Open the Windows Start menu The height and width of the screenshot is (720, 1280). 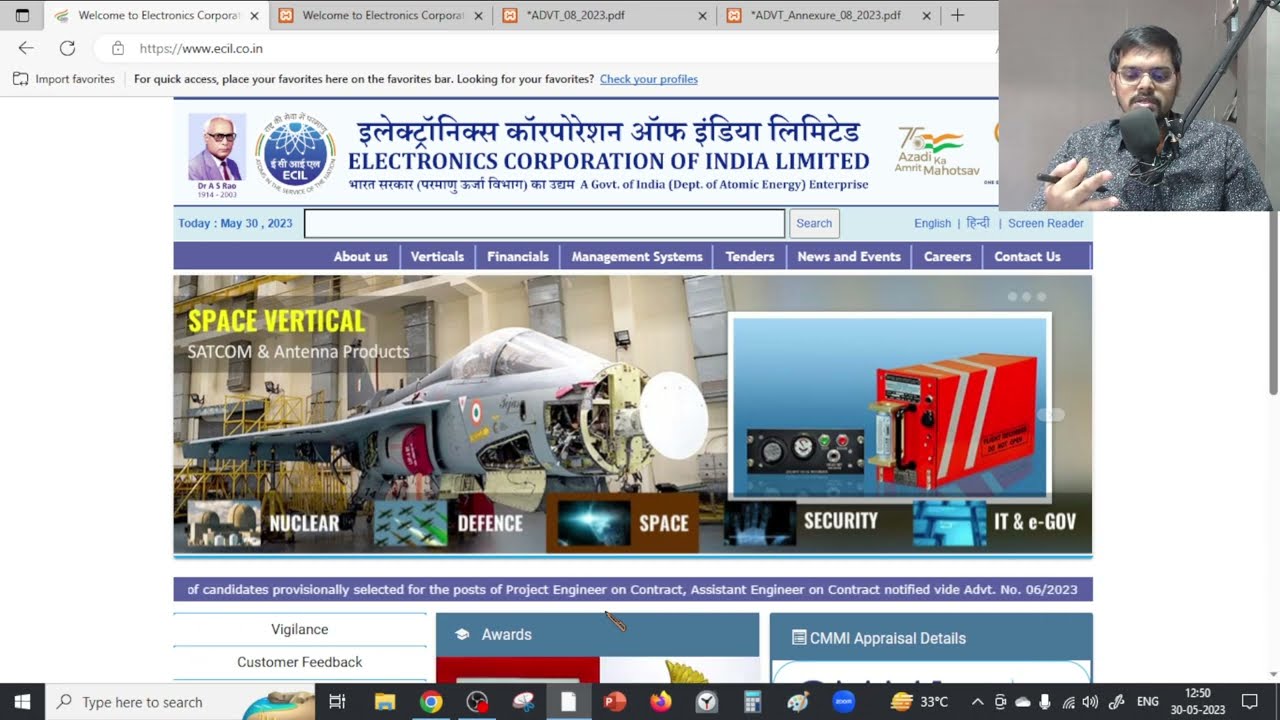(22, 702)
